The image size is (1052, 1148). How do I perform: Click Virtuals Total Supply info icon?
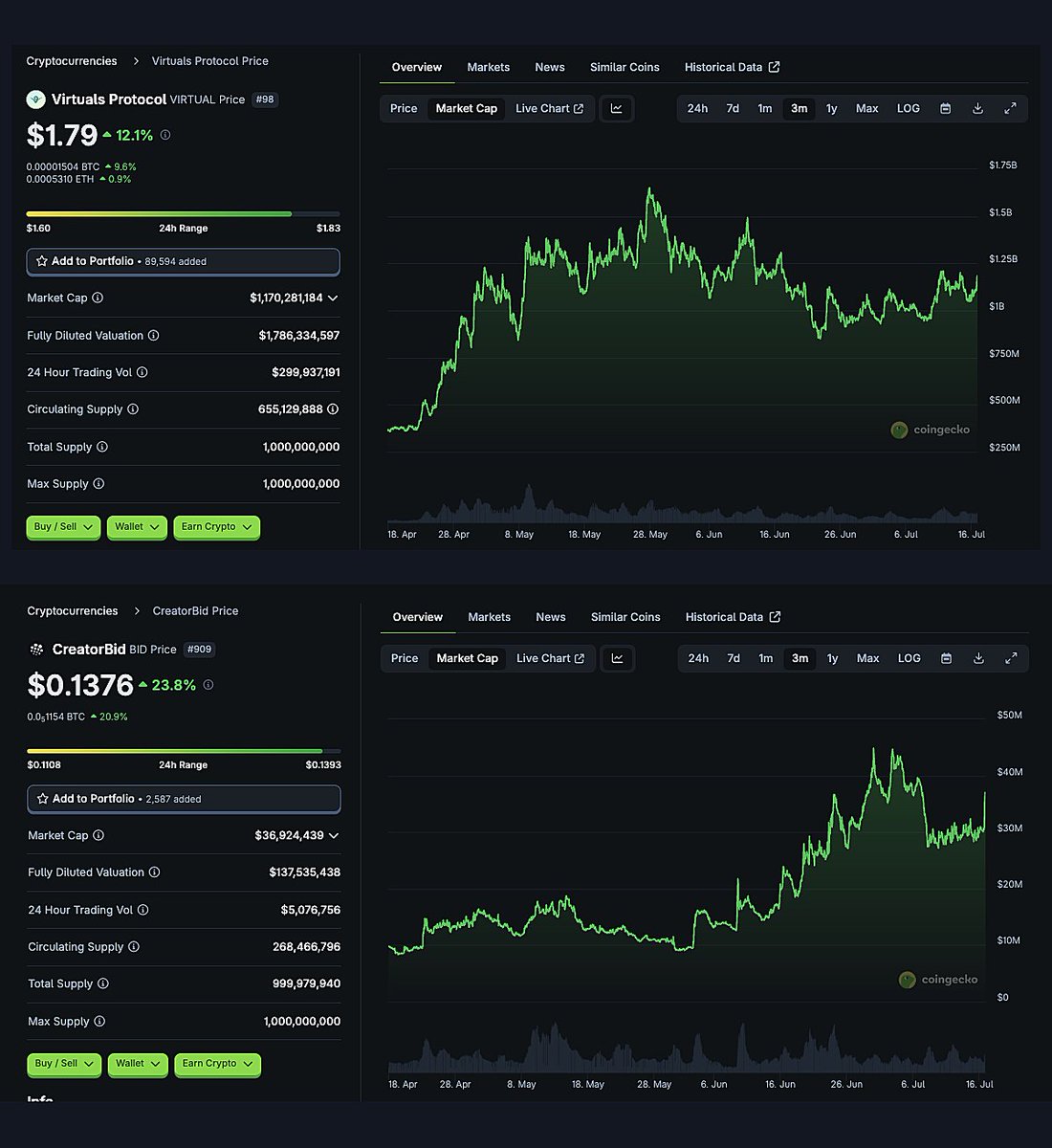coord(102,447)
